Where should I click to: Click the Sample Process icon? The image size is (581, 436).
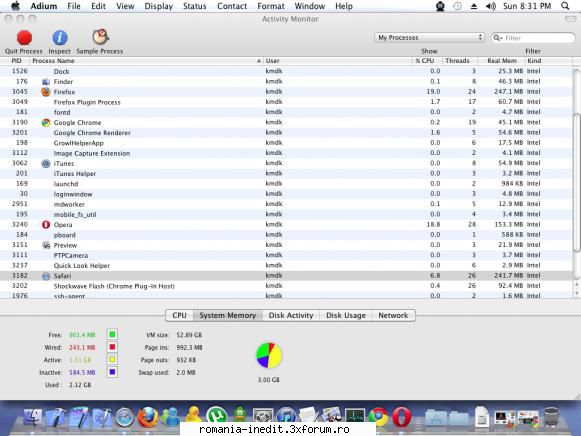tap(100, 37)
